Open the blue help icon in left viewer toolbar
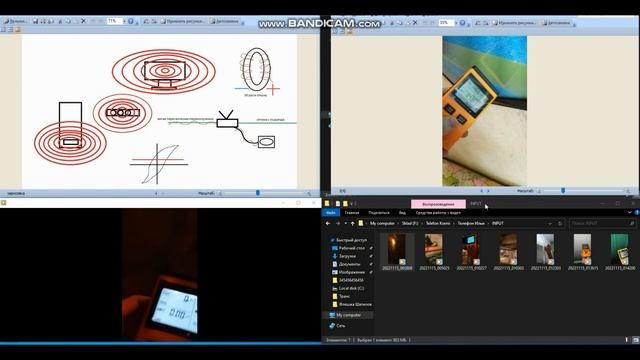The height and width of the screenshot is (360, 640). click(x=131, y=21)
